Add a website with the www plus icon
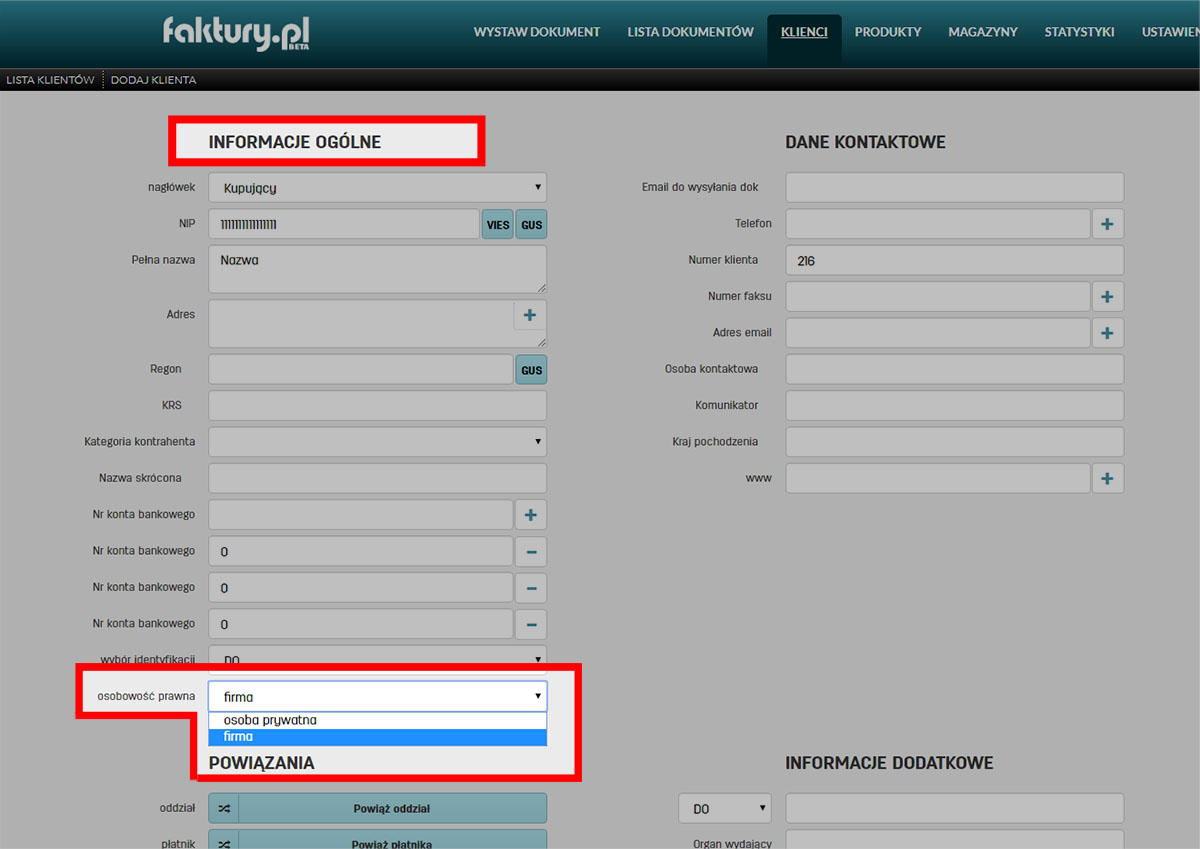The height and width of the screenshot is (849, 1200). (x=1107, y=479)
